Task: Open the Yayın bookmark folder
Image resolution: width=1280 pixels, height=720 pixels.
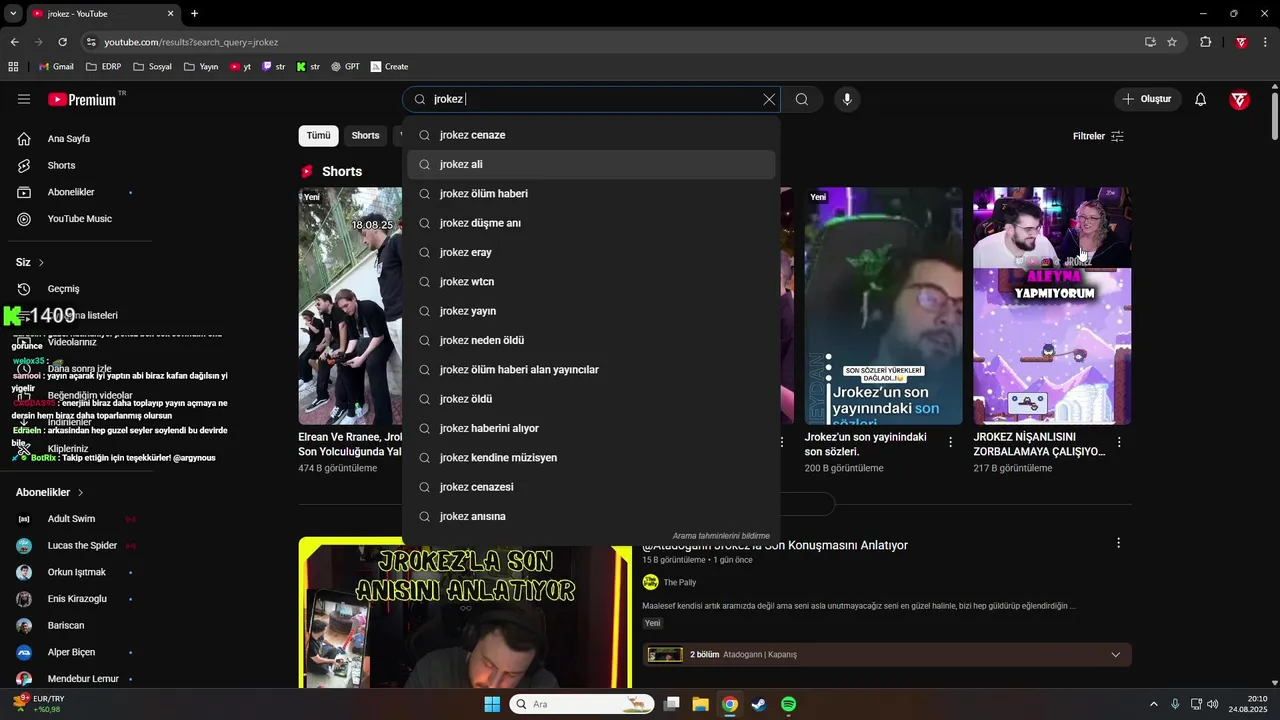Action: (200, 67)
